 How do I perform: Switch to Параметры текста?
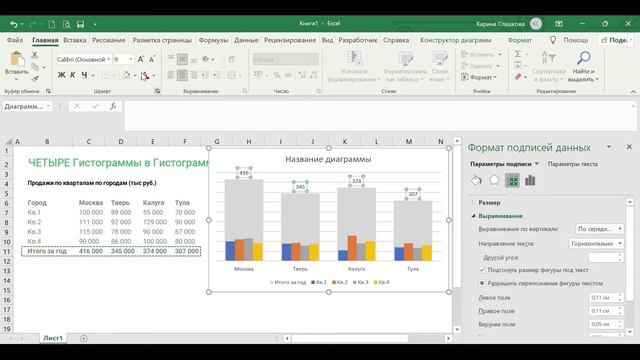[x=573, y=164]
